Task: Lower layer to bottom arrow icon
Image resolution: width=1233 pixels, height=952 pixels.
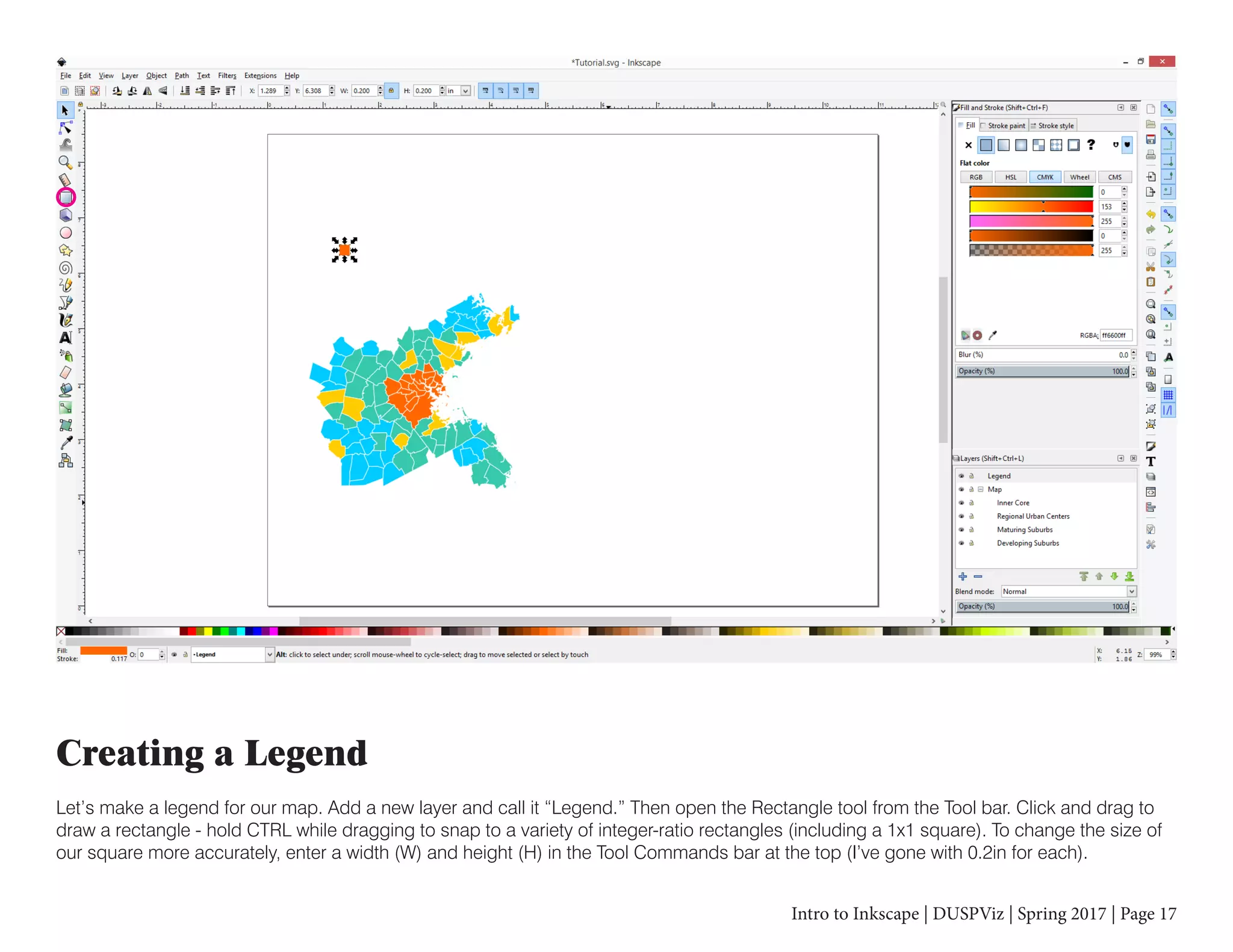Action: (1129, 576)
